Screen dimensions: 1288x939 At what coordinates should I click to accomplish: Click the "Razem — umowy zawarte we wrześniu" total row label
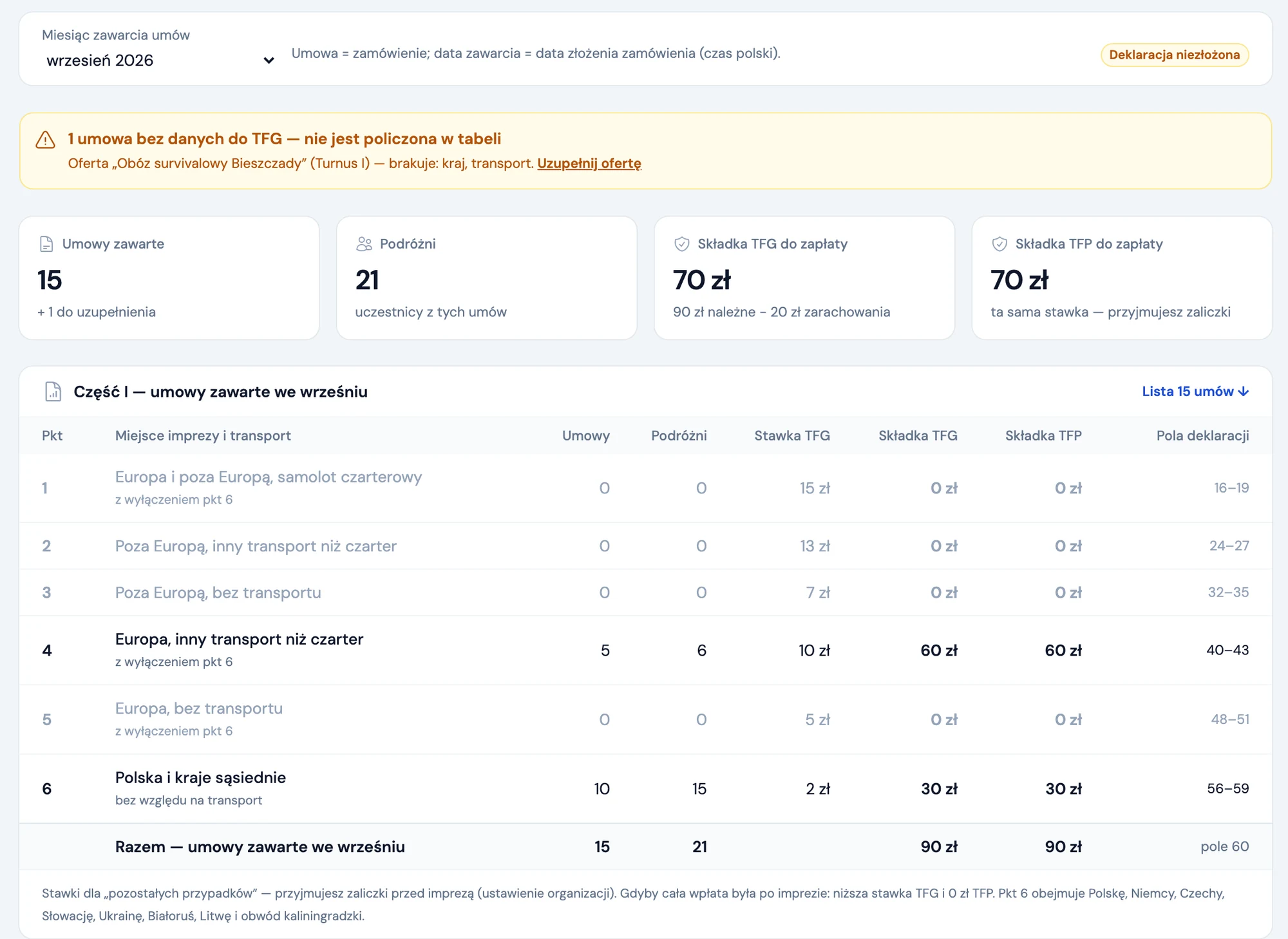coord(260,847)
